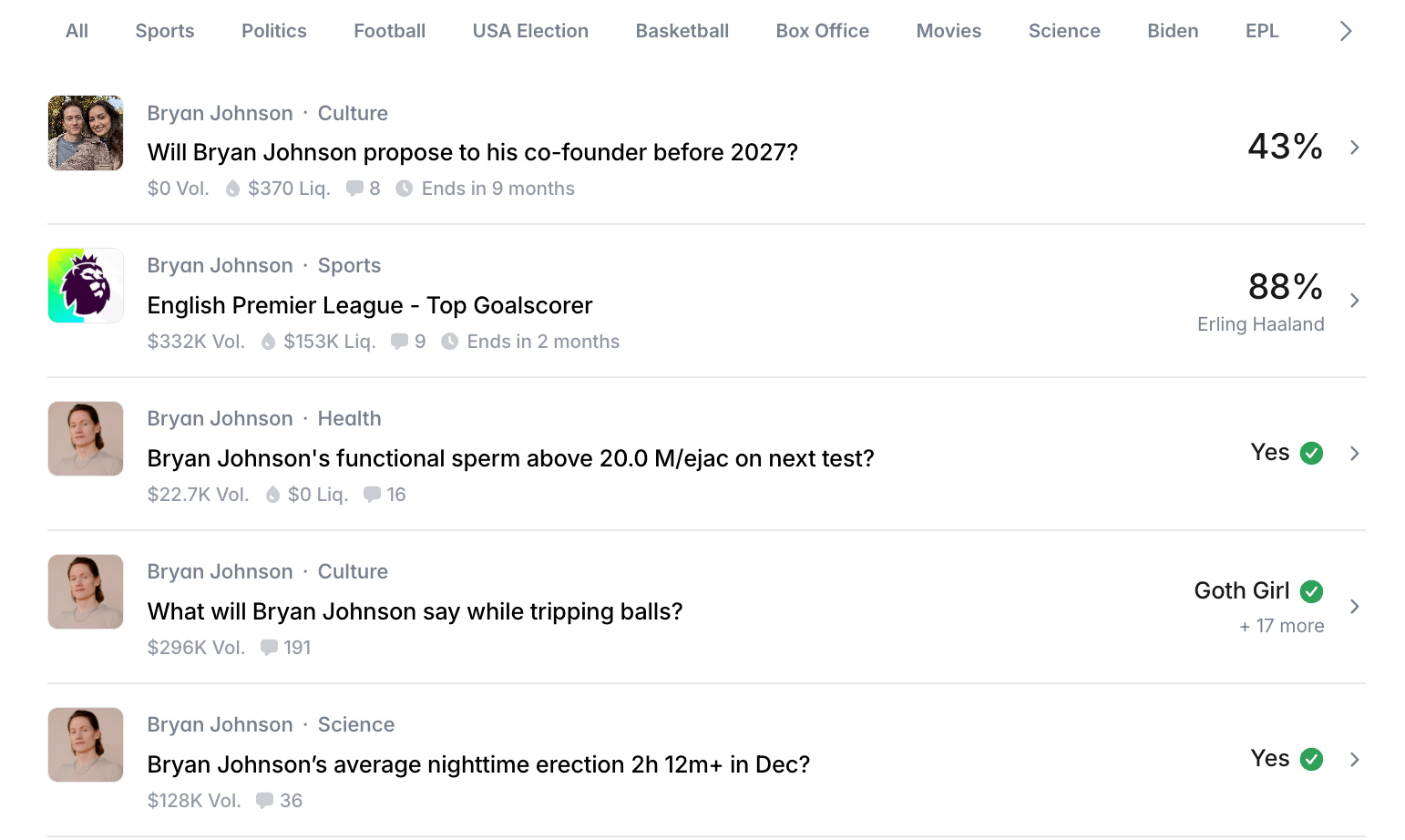Open 'Will Bryan Johnson propose to his co-founder' market
Viewport: 1405px width, 840px height.
coord(472,152)
